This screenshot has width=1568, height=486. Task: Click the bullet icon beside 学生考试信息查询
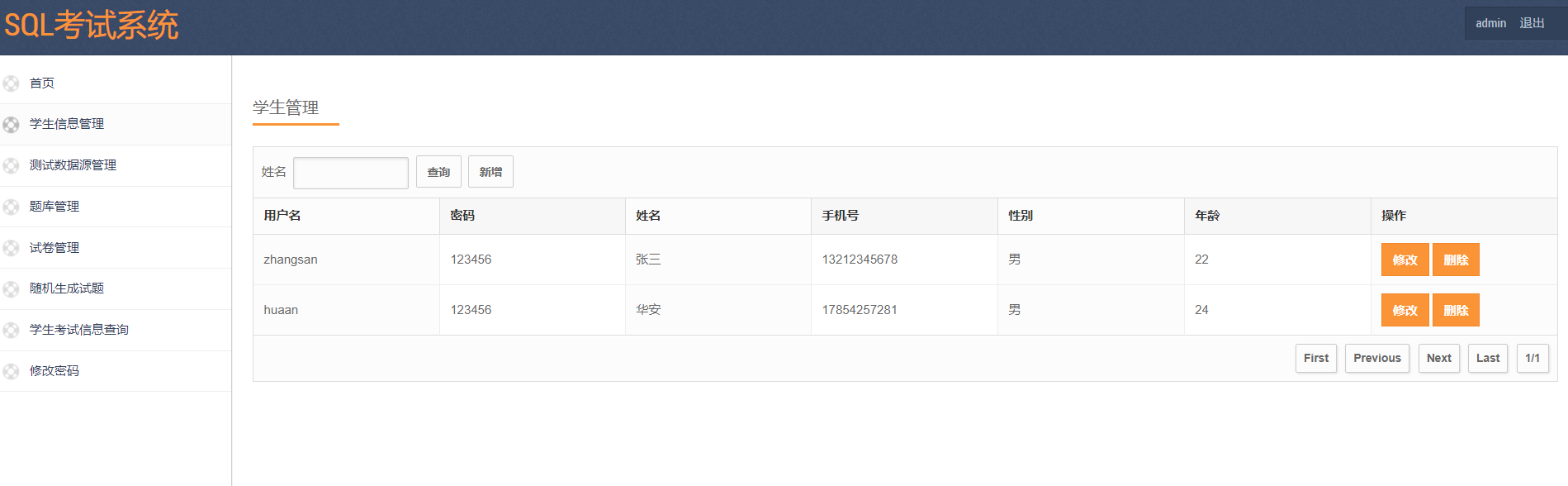click(x=11, y=331)
